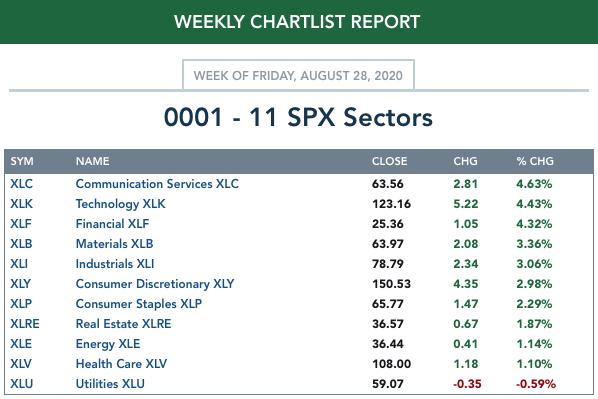
Task: Open the Real Estate XLRE link
Action: 124,324
